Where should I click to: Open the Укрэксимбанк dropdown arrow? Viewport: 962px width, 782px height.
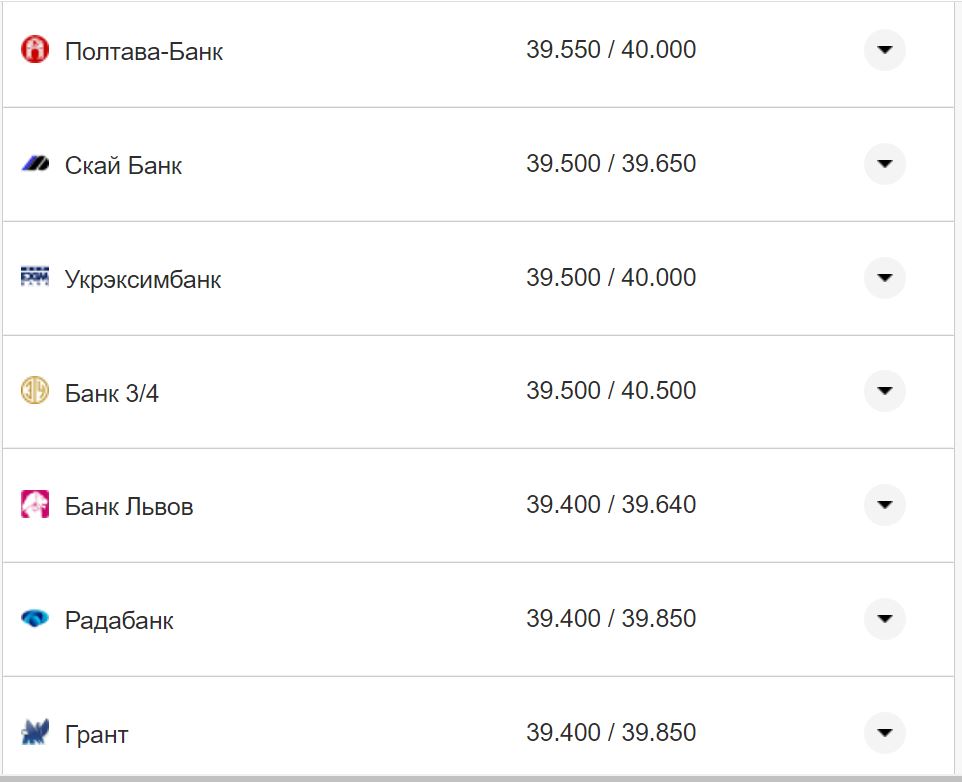tap(884, 277)
